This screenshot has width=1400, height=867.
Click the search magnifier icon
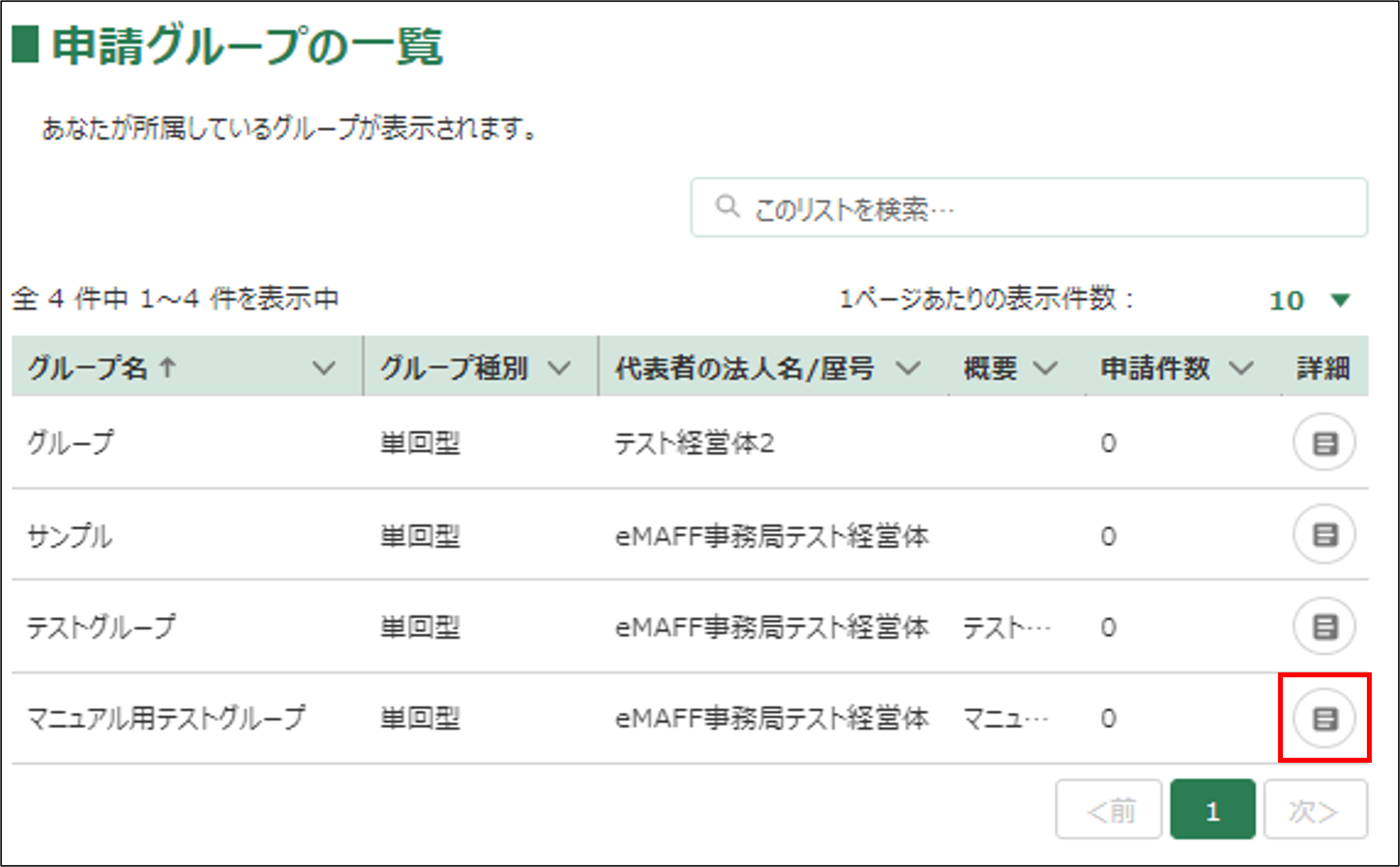pos(727,206)
